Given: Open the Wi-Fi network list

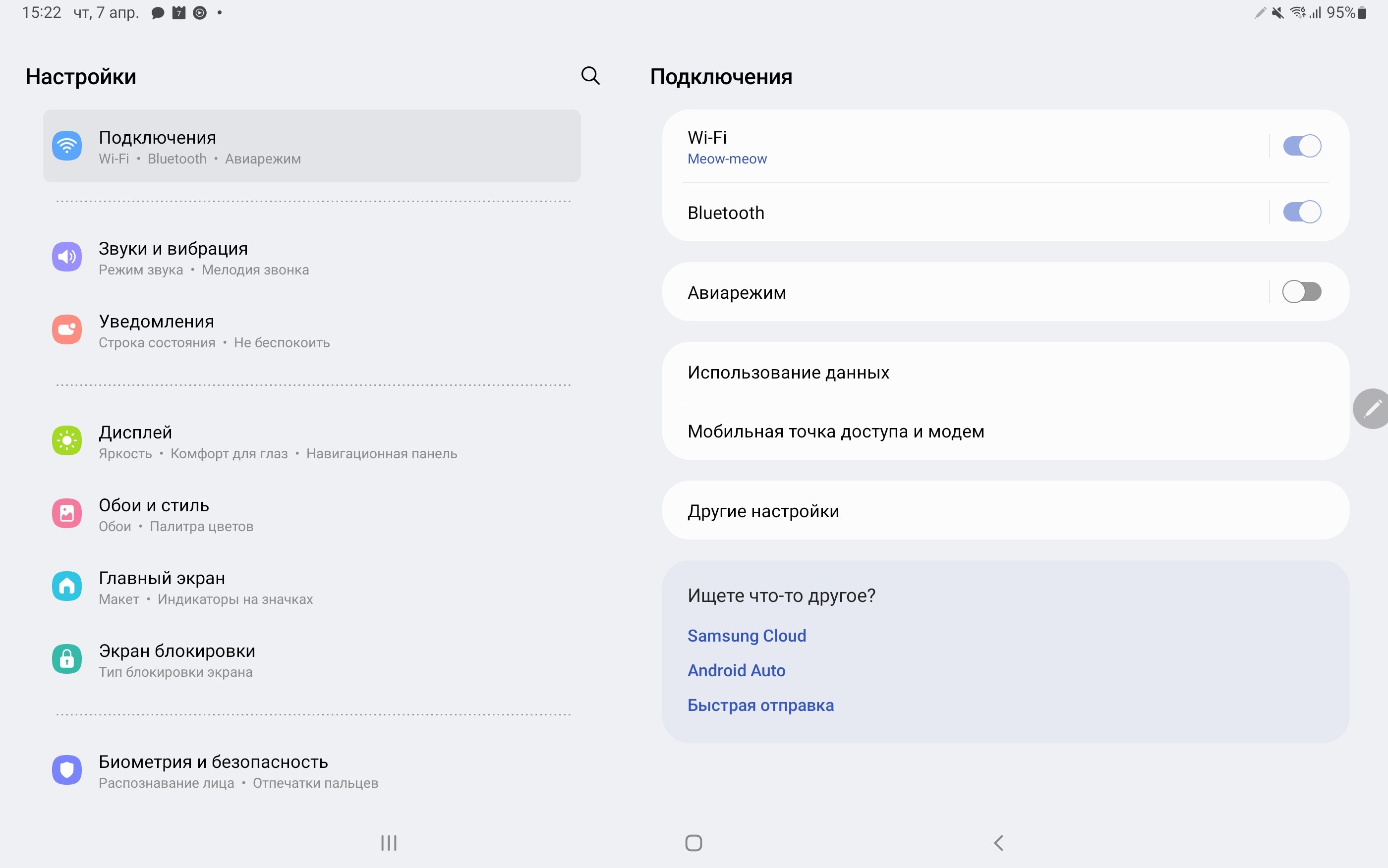Looking at the screenshot, I should 965,146.
